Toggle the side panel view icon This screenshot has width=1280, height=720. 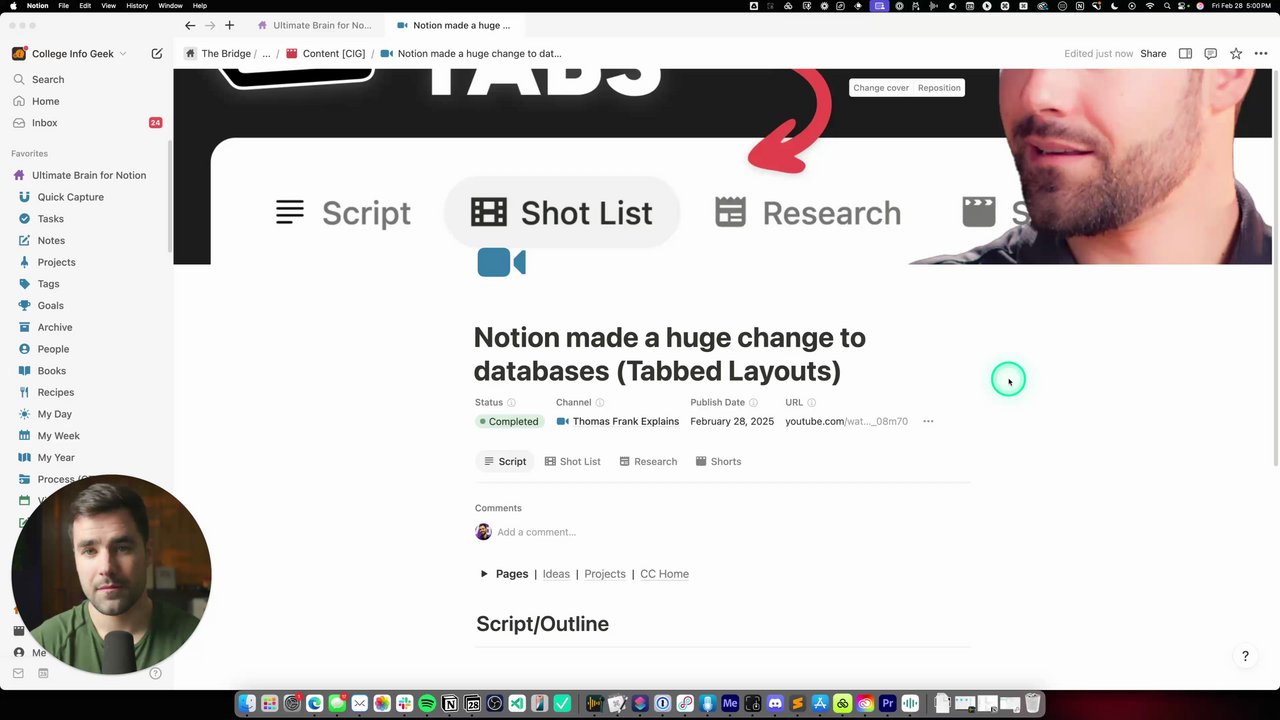point(1185,53)
